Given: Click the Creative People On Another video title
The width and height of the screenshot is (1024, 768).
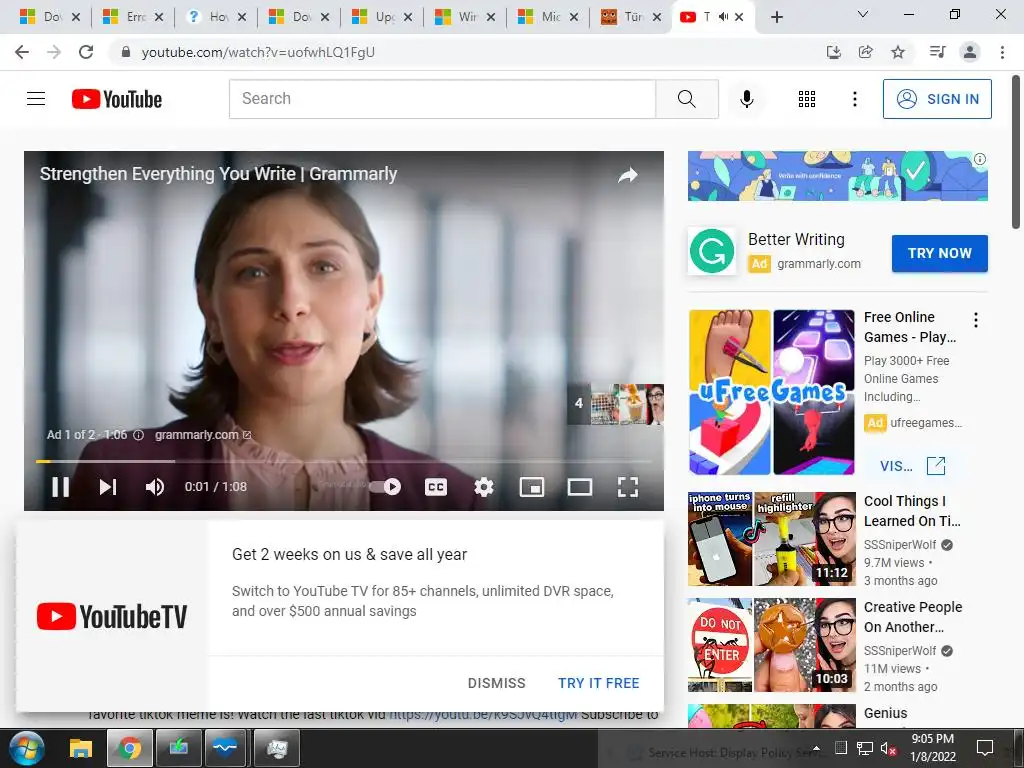Looking at the screenshot, I should (x=912, y=617).
